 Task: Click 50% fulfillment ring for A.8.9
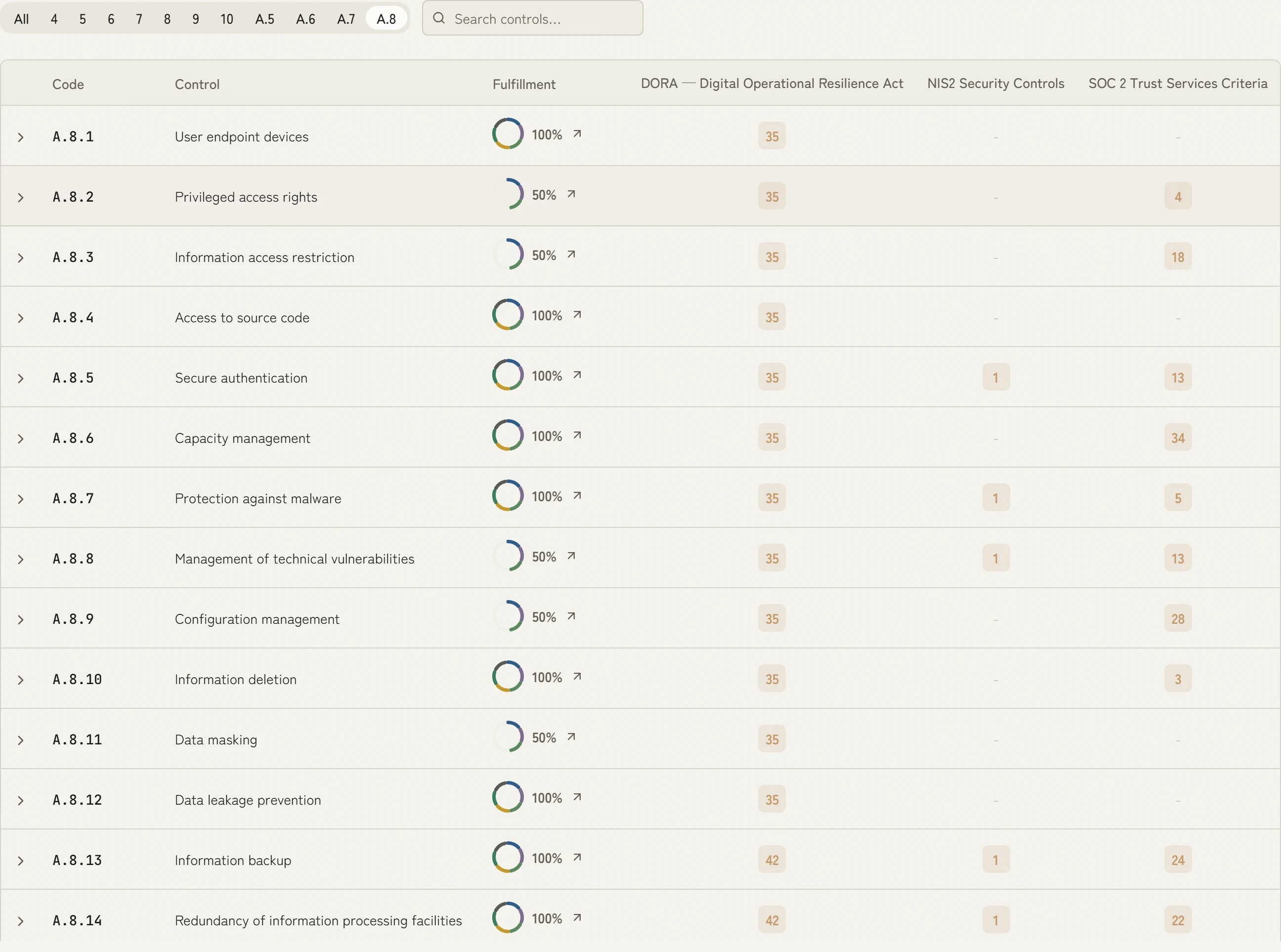click(508, 616)
